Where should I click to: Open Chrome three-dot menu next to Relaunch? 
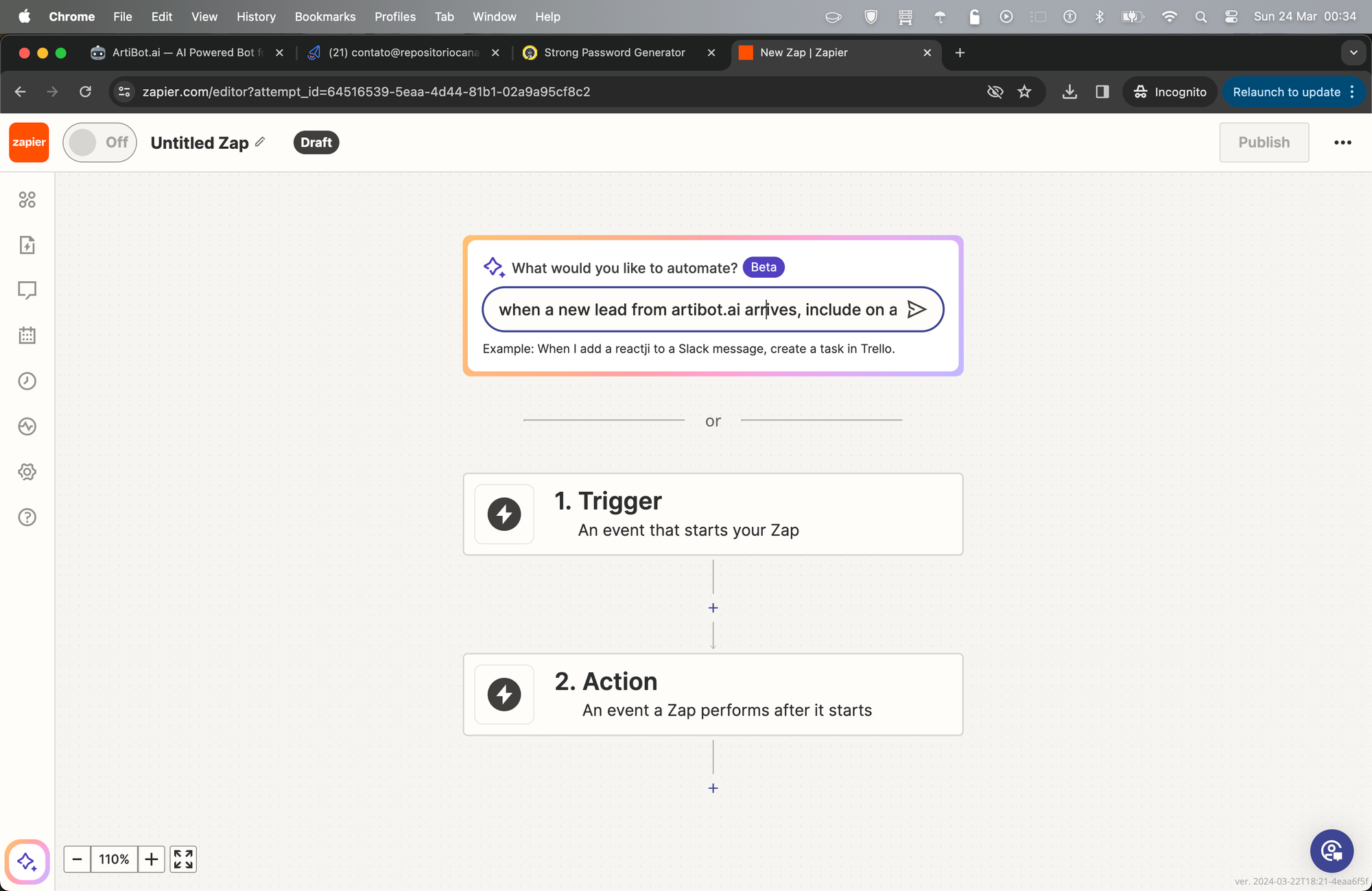1352,92
